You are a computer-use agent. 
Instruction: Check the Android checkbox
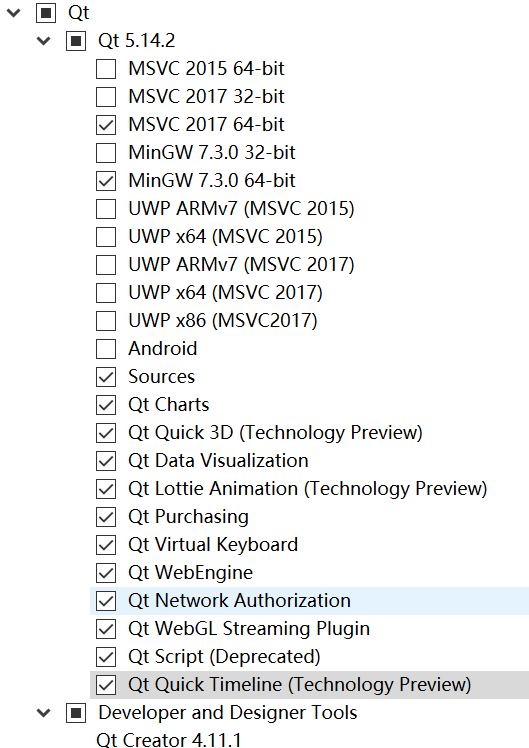pyautogui.click(x=106, y=349)
